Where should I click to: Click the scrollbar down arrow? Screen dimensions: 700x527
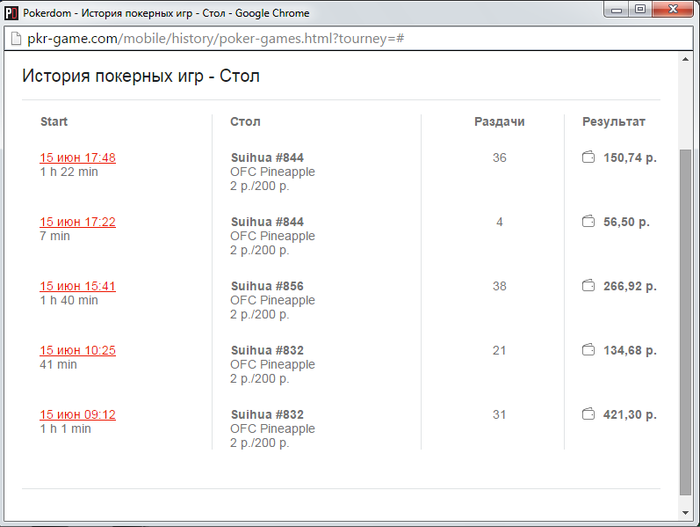tap(685, 513)
